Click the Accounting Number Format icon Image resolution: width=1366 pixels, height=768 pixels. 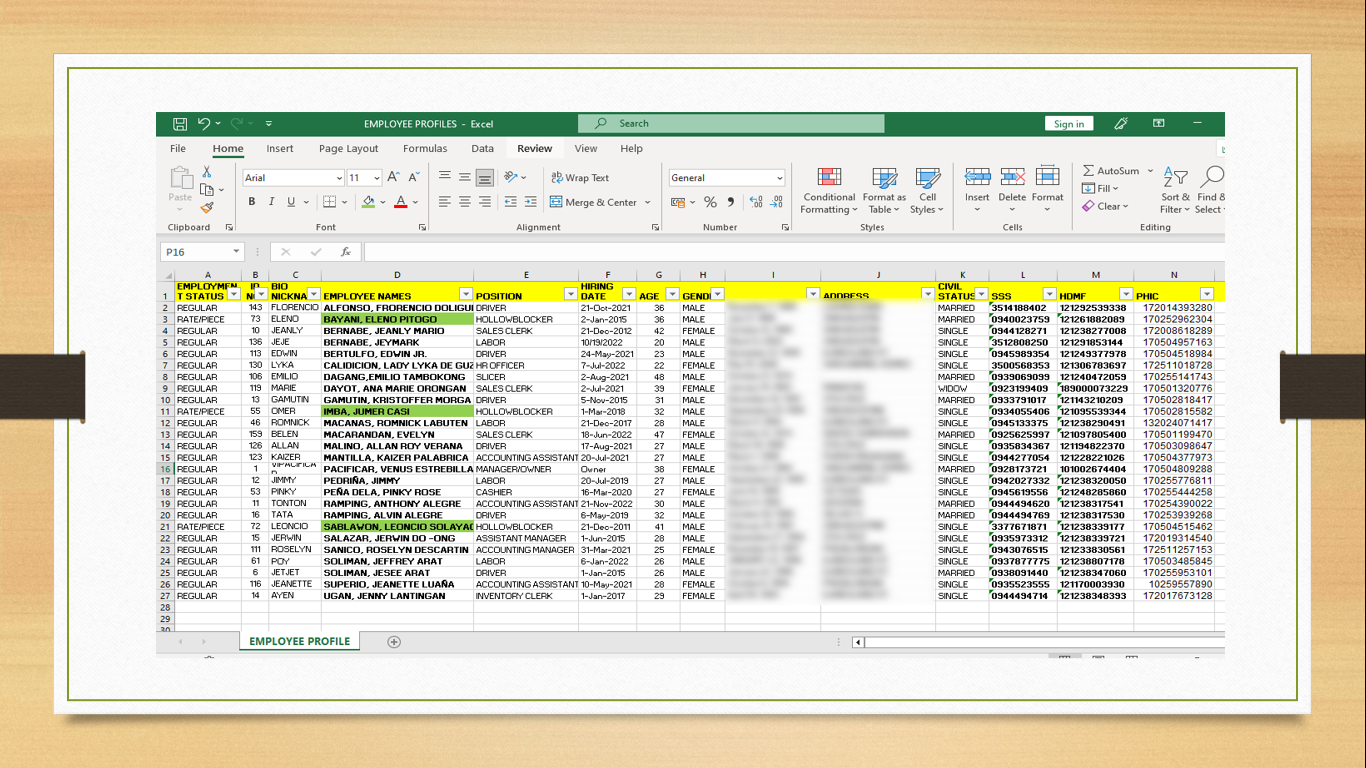(680, 202)
